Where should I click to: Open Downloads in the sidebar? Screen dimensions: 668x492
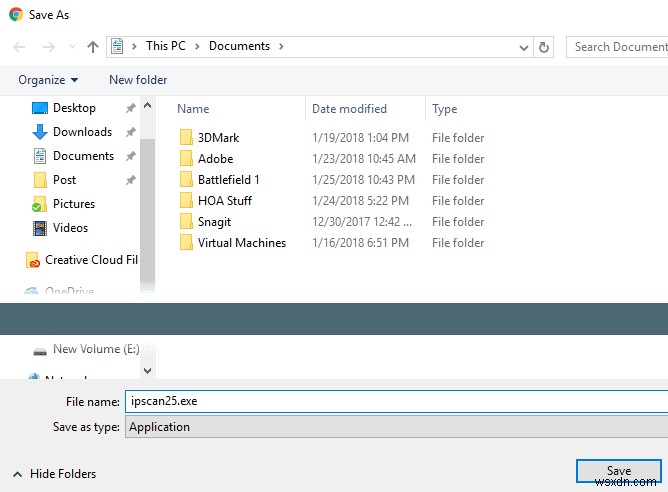(82, 132)
